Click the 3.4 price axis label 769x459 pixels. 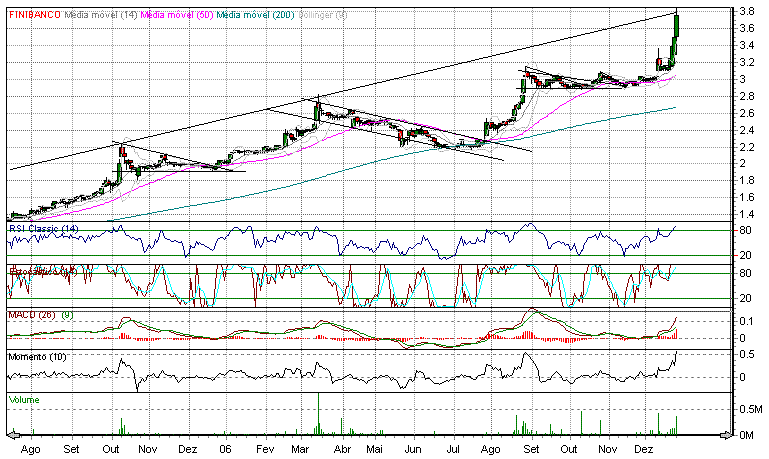pyautogui.click(x=747, y=46)
